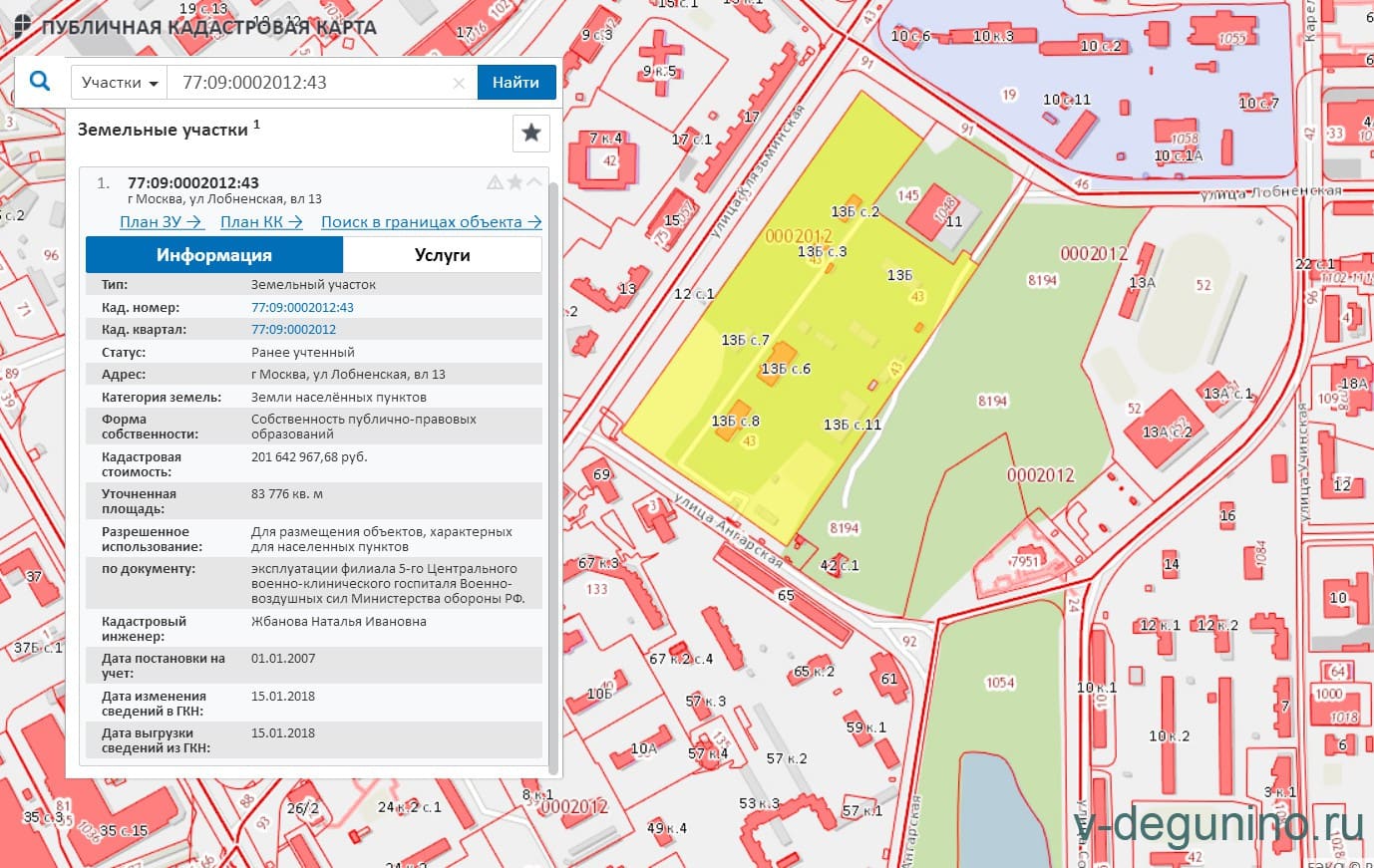
Task: Open cadastral quarter 77:09:0002012 link
Action: [293, 330]
